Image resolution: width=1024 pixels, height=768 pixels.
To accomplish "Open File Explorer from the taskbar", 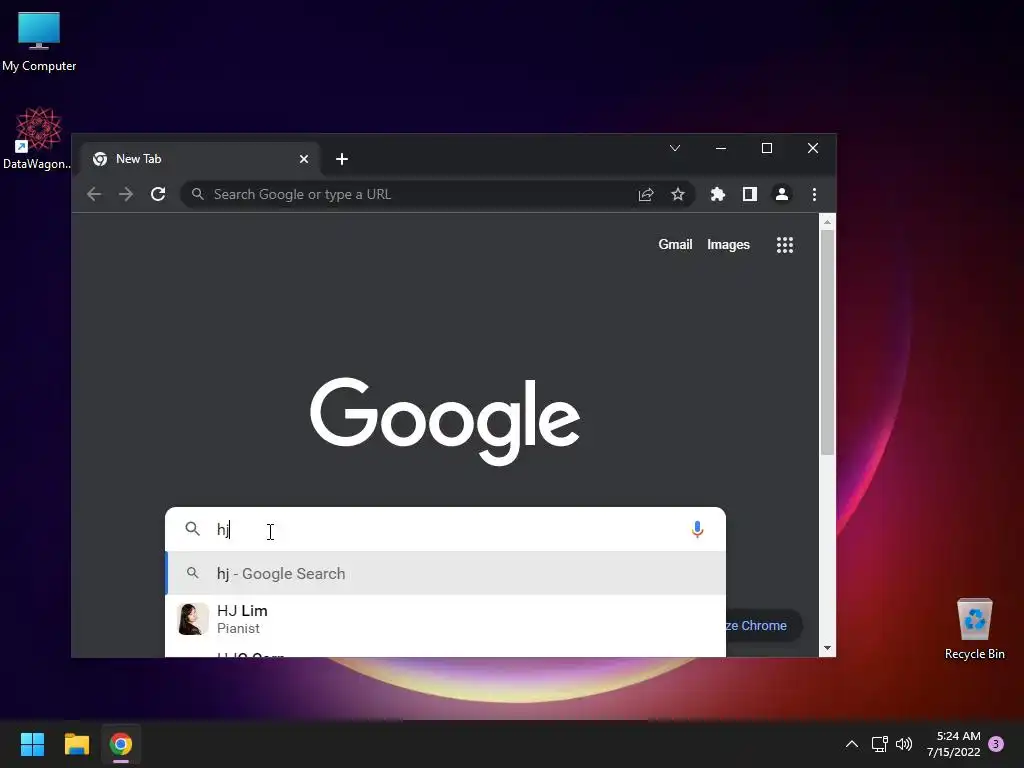I will click(77, 744).
